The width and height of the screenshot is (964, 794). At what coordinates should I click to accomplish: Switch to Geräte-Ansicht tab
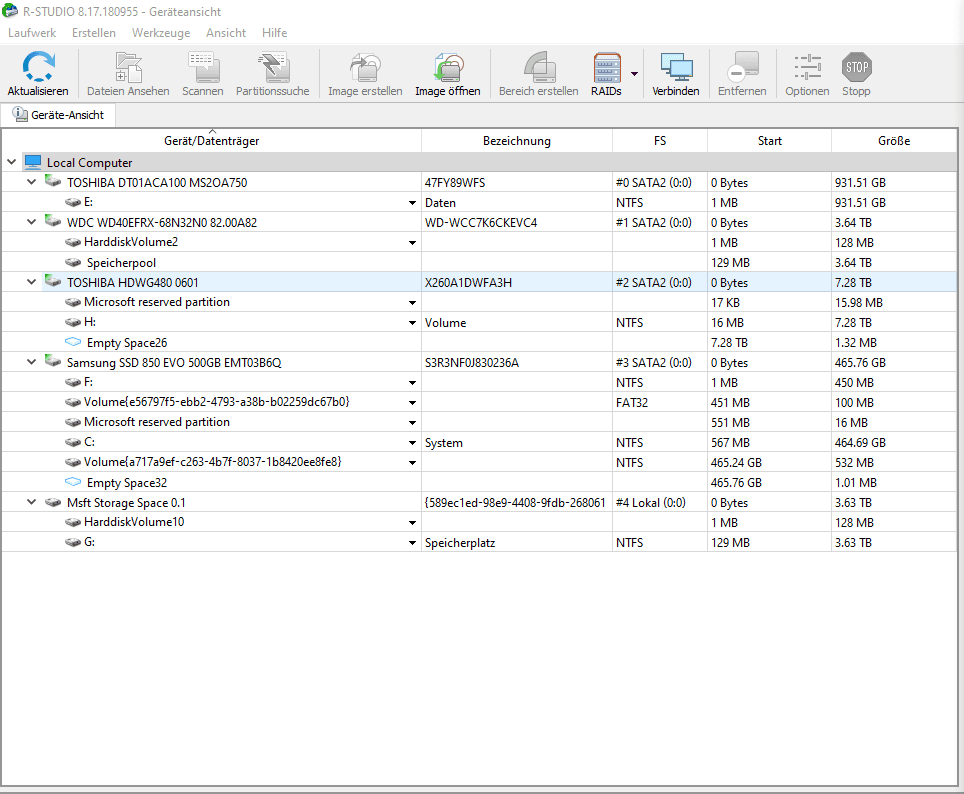(x=58, y=115)
